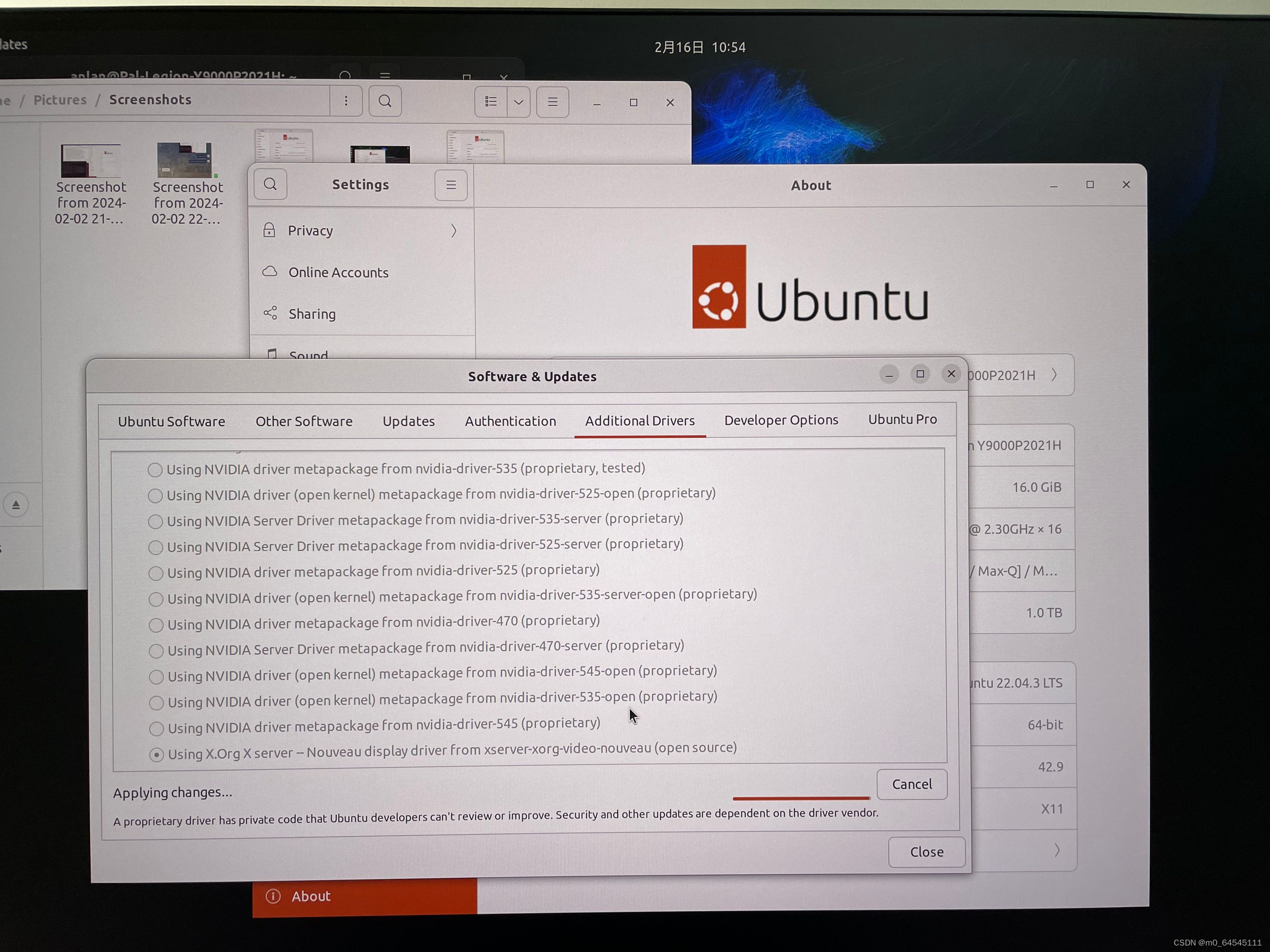Maximize the Software & Updates window
Image resolution: width=1270 pixels, height=952 pixels.
[x=920, y=374]
